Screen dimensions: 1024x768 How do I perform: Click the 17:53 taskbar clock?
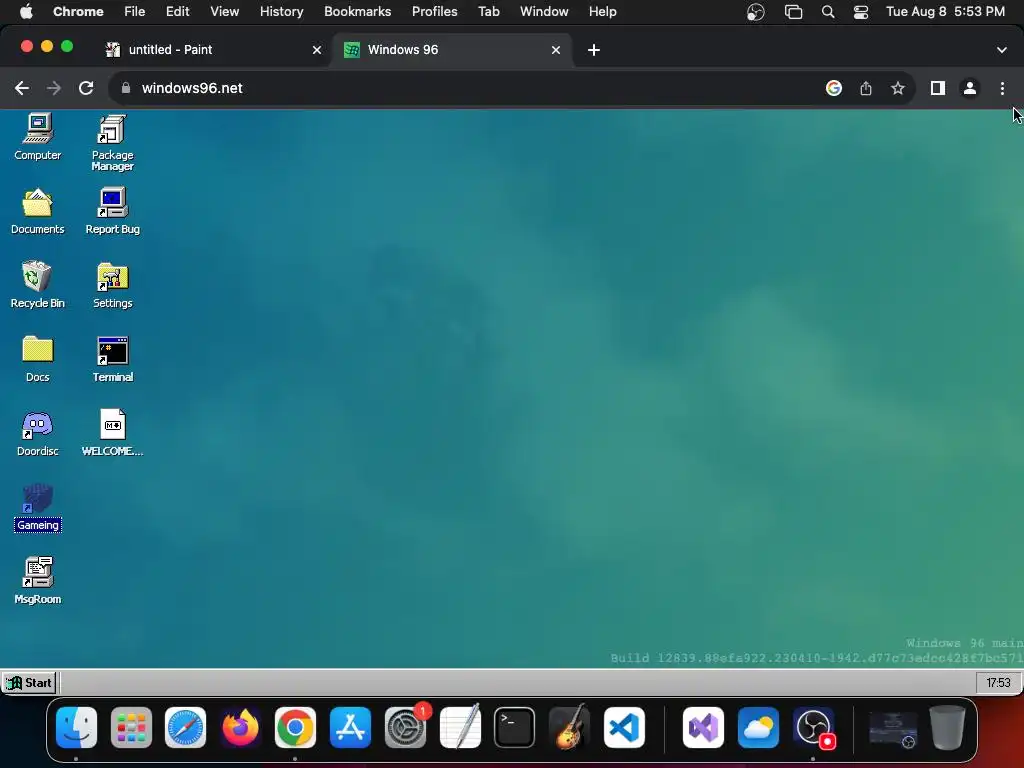click(x=998, y=682)
